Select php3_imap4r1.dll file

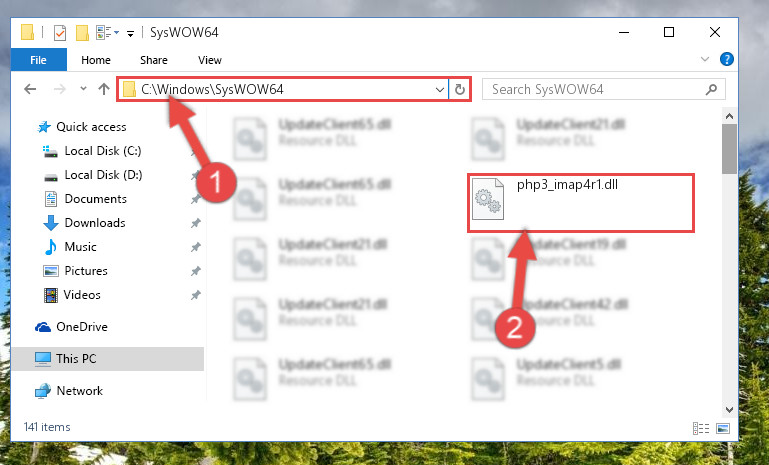coord(581,203)
